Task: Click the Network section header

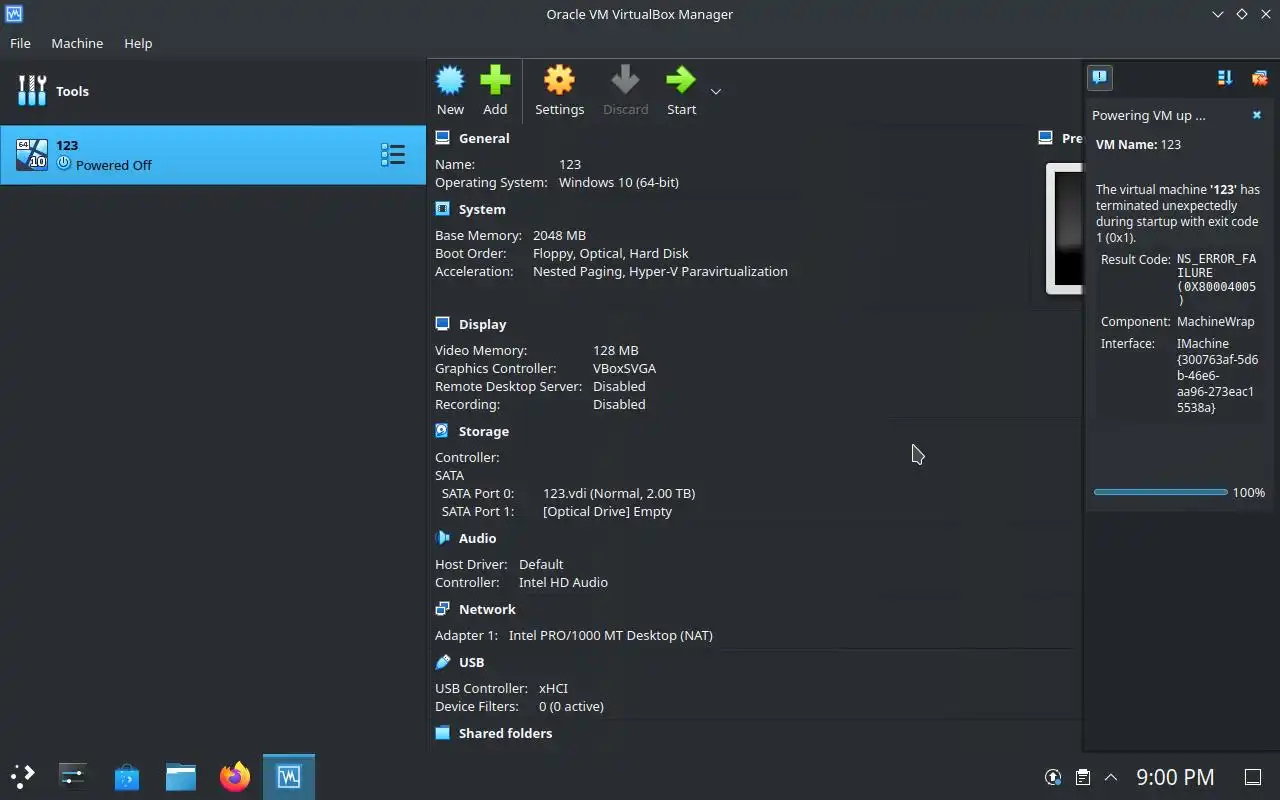Action: [x=487, y=609]
